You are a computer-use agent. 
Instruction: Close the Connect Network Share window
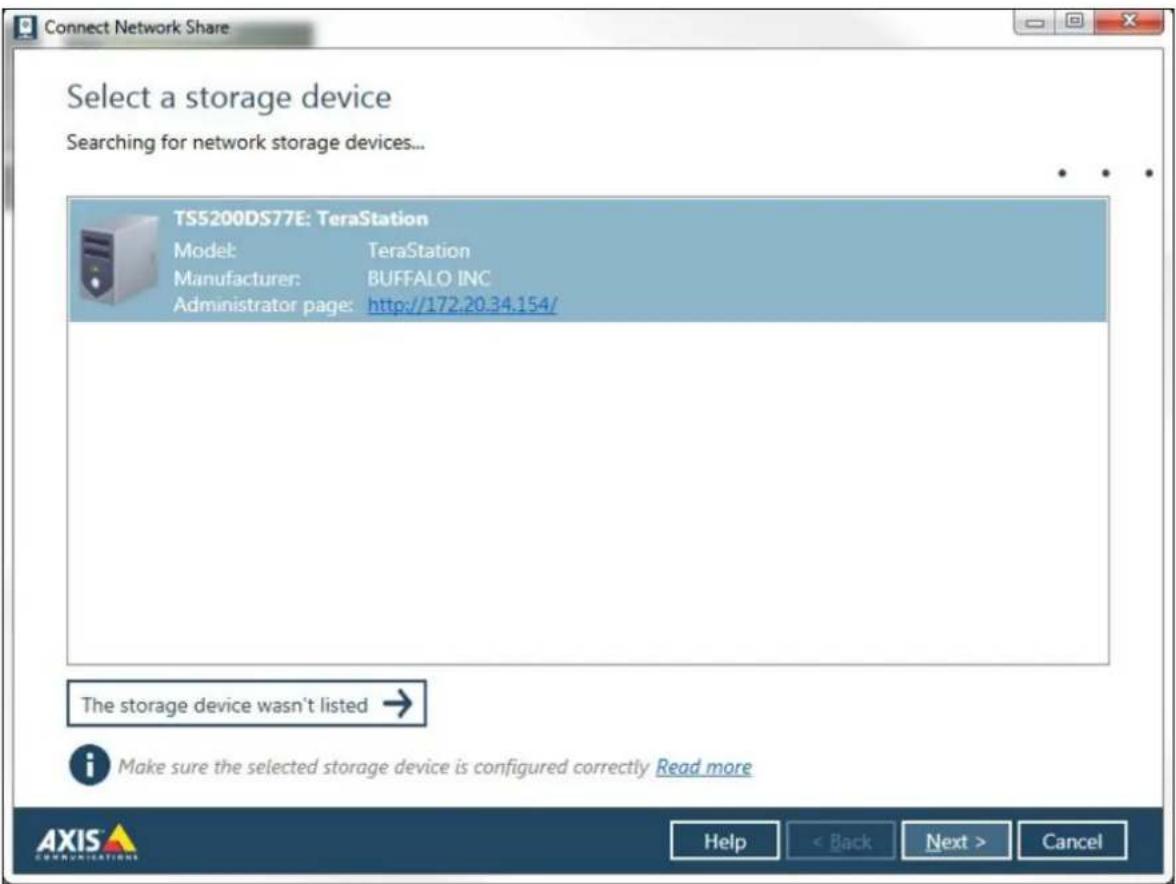[1129, 21]
